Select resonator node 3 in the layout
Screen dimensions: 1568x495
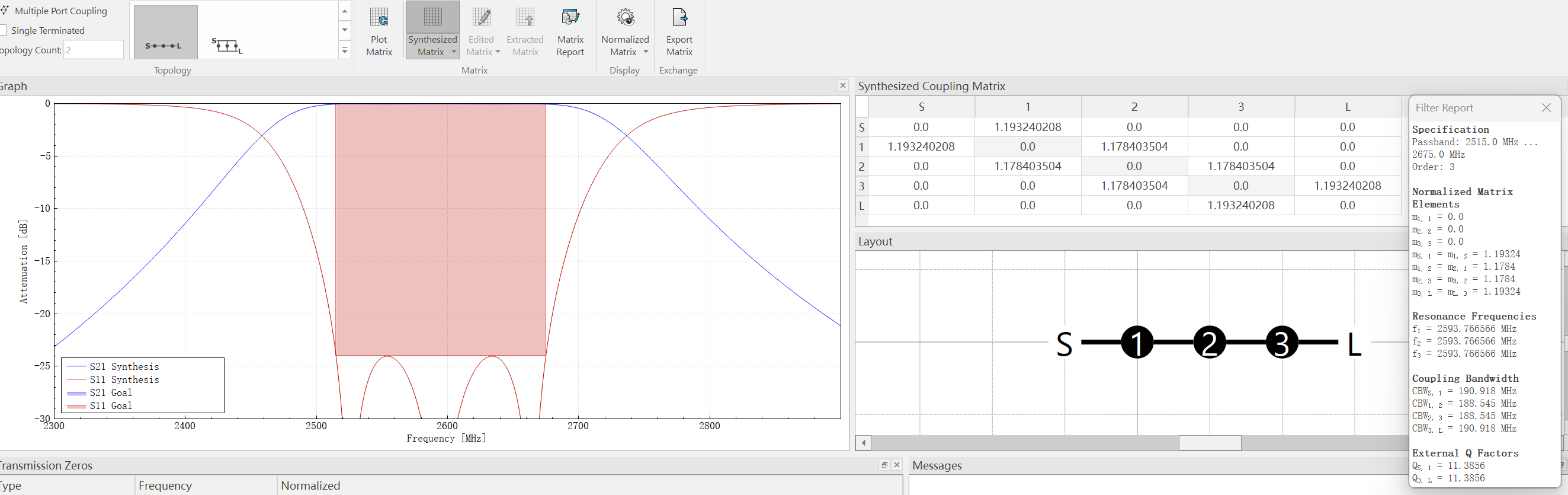point(1282,342)
